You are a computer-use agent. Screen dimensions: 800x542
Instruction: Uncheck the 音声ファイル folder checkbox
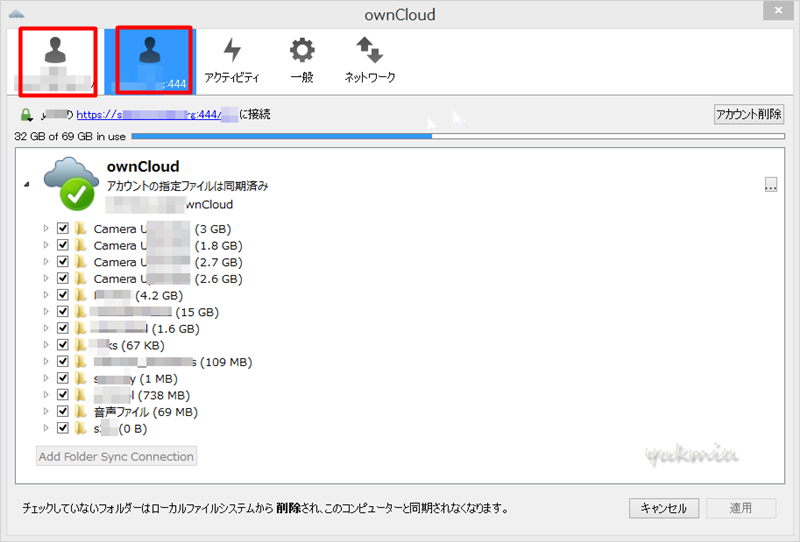pos(63,411)
